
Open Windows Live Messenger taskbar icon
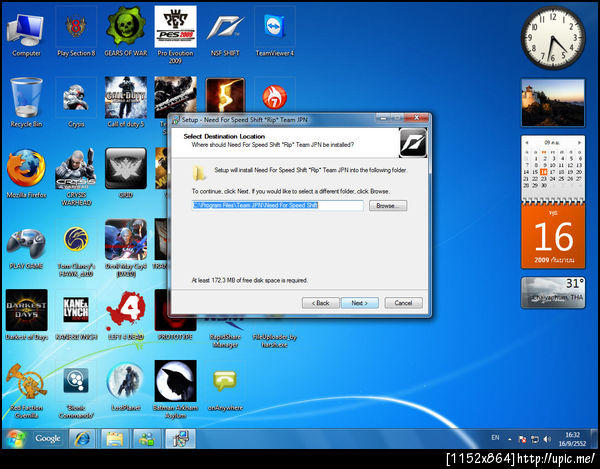pos(146,439)
